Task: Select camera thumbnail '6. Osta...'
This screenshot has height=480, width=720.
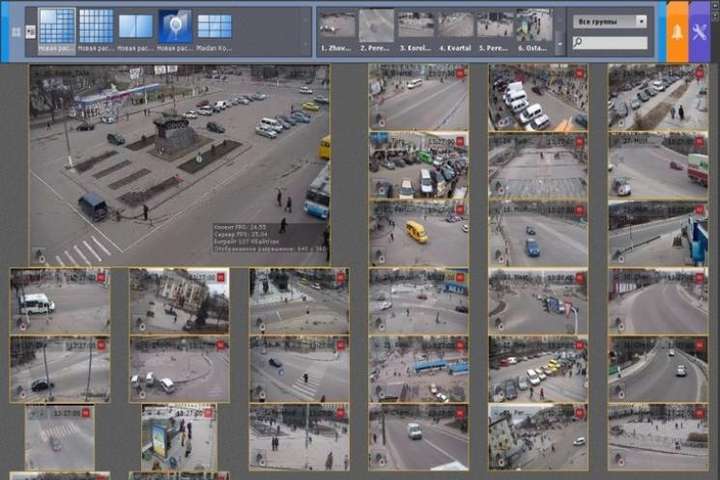Action: [x=534, y=28]
